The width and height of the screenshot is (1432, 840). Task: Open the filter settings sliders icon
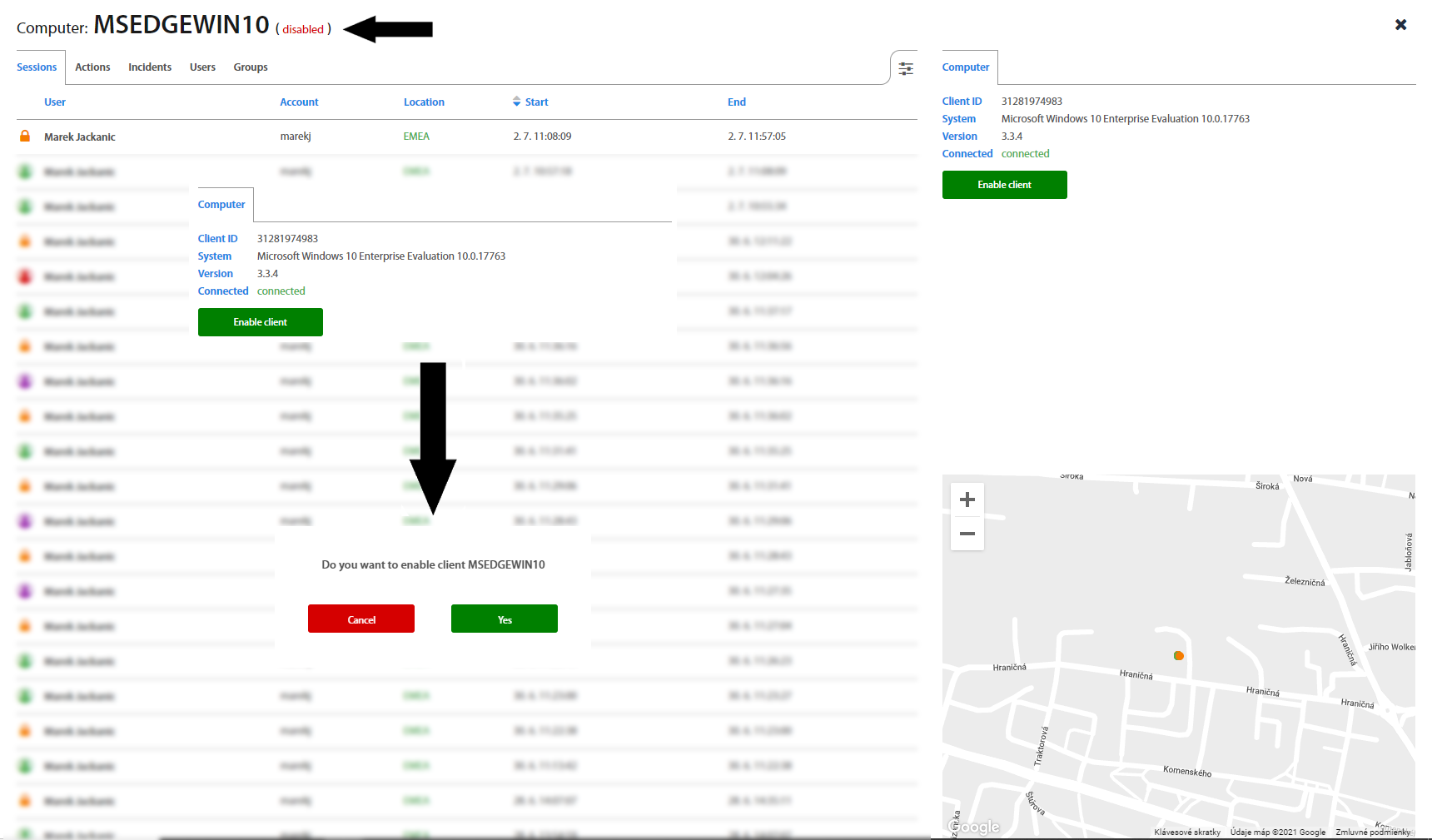click(906, 68)
